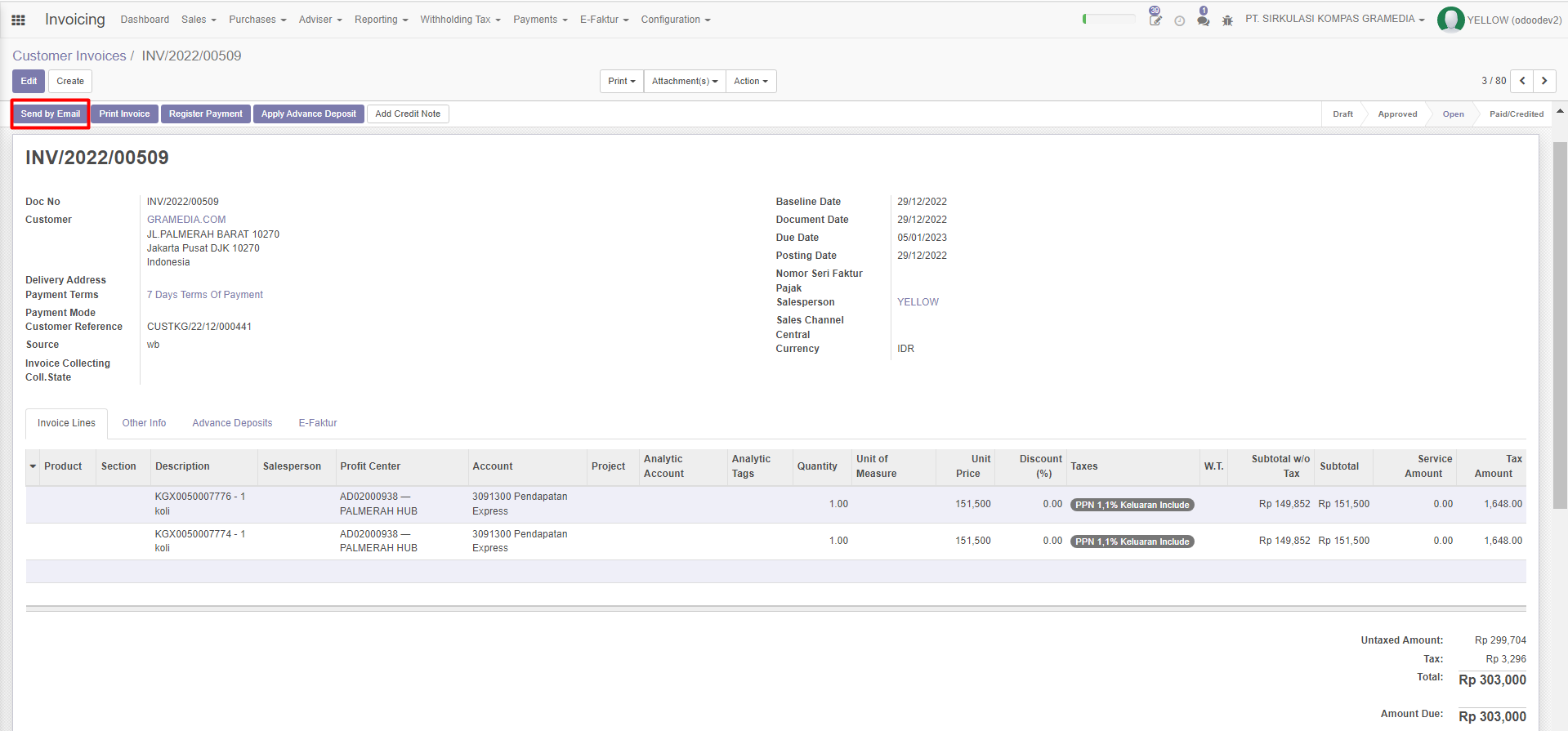This screenshot has width=1568, height=731.
Task: Open 7 Days Terms Of Payment link
Action: (x=205, y=295)
